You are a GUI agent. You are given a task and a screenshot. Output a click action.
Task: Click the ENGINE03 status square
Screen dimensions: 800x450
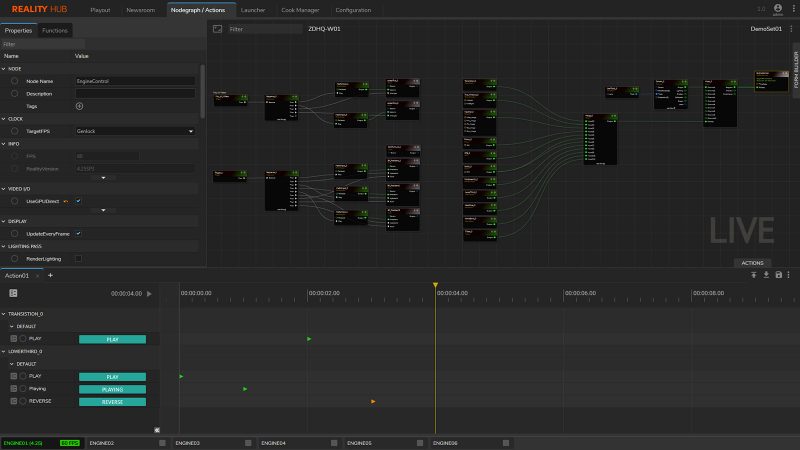248,443
